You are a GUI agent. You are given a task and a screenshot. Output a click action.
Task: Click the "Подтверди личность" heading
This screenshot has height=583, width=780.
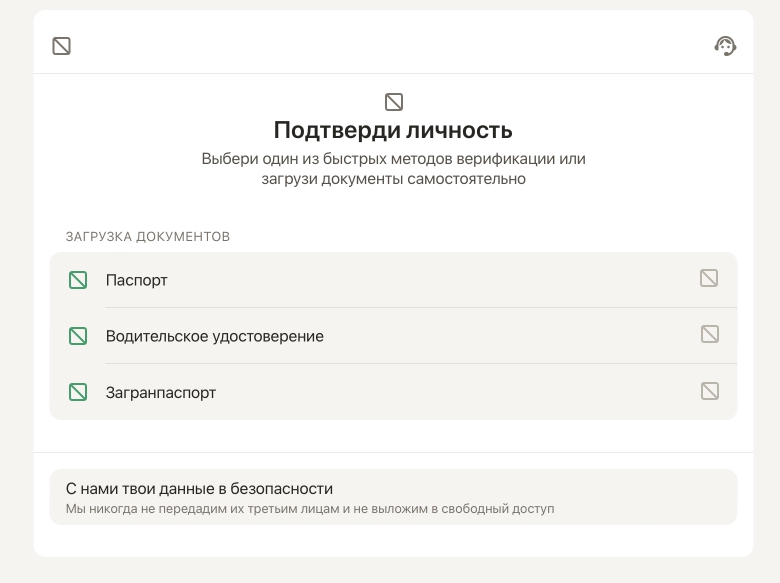click(x=393, y=130)
